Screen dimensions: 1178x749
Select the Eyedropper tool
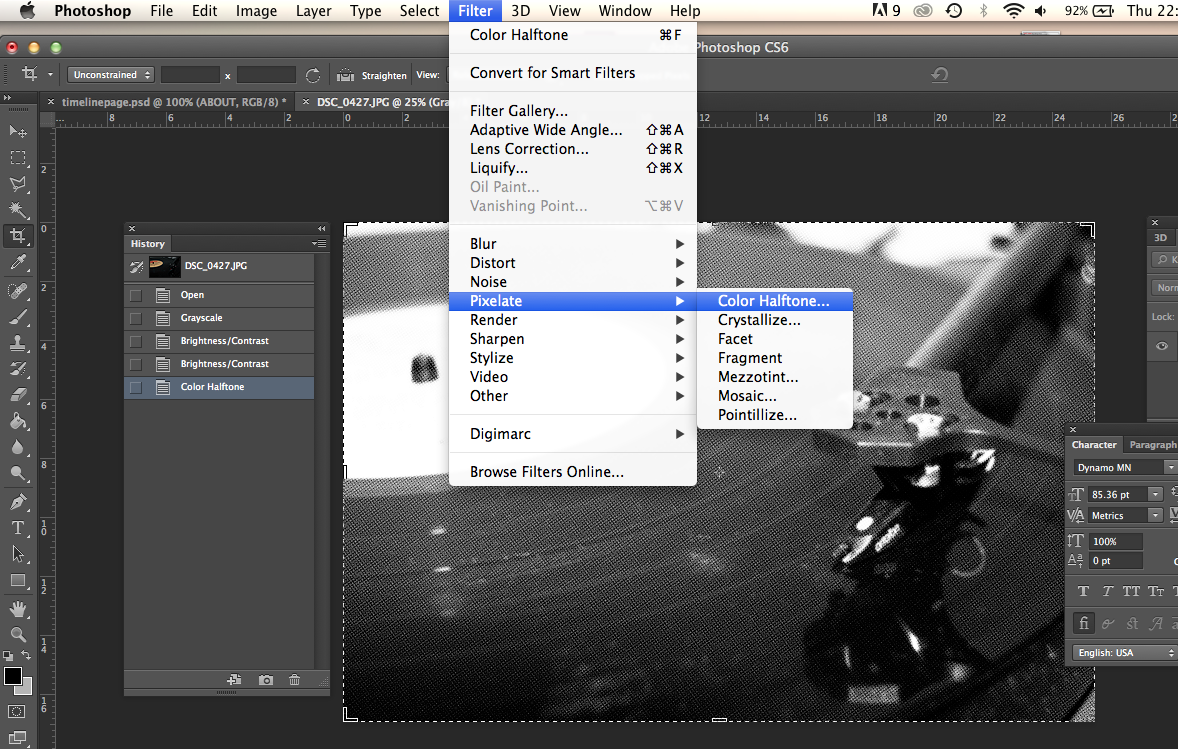pyautogui.click(x=18, y=262)
